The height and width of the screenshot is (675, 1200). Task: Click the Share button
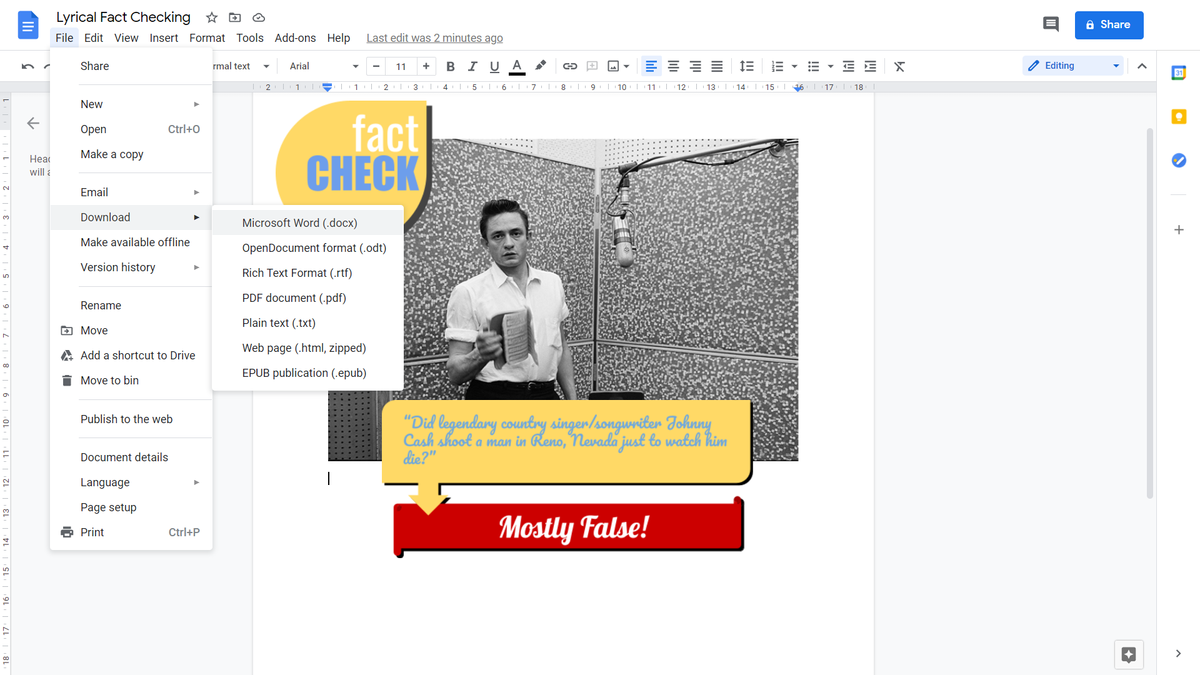tap(1108, 24)
